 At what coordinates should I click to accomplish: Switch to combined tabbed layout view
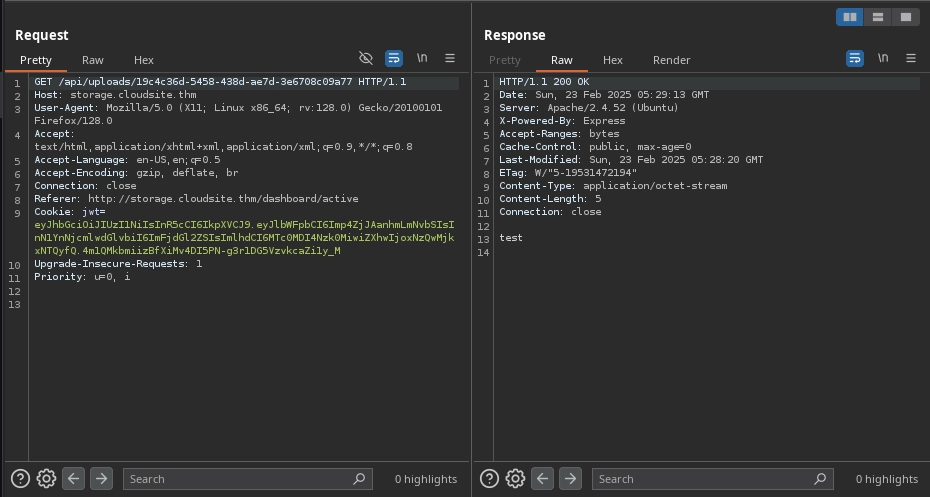pos(905,17)
